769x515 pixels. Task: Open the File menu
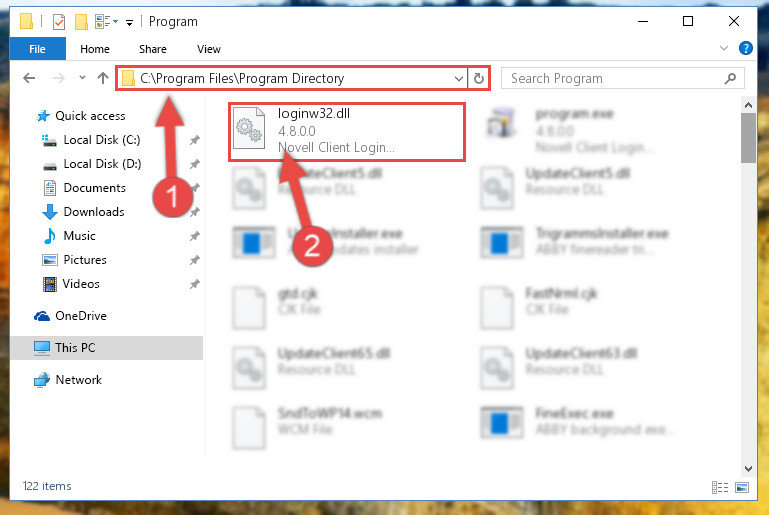pos(37,49)
